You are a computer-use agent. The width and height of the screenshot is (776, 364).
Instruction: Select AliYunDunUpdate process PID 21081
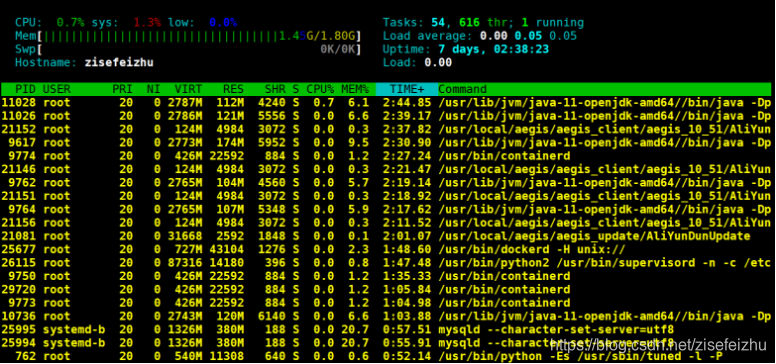pos(386,236)
